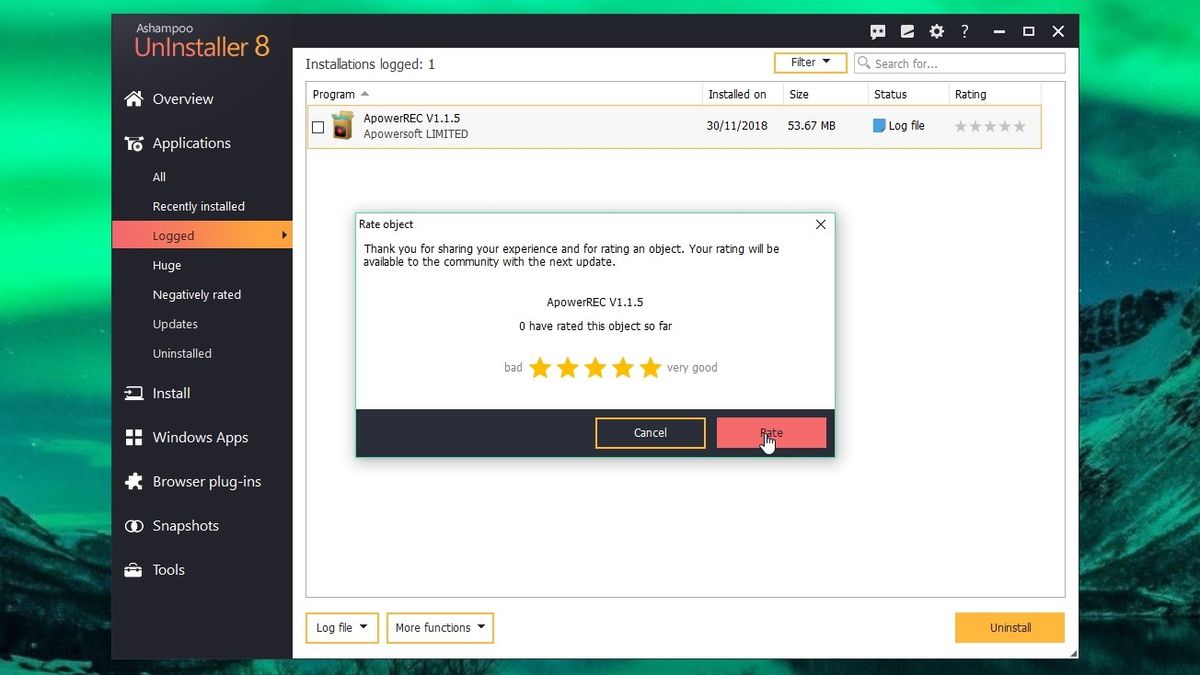Open the Log file dropdown at bottom
This screenshot has width=1200, height=675.
click(x=342, y=628)
